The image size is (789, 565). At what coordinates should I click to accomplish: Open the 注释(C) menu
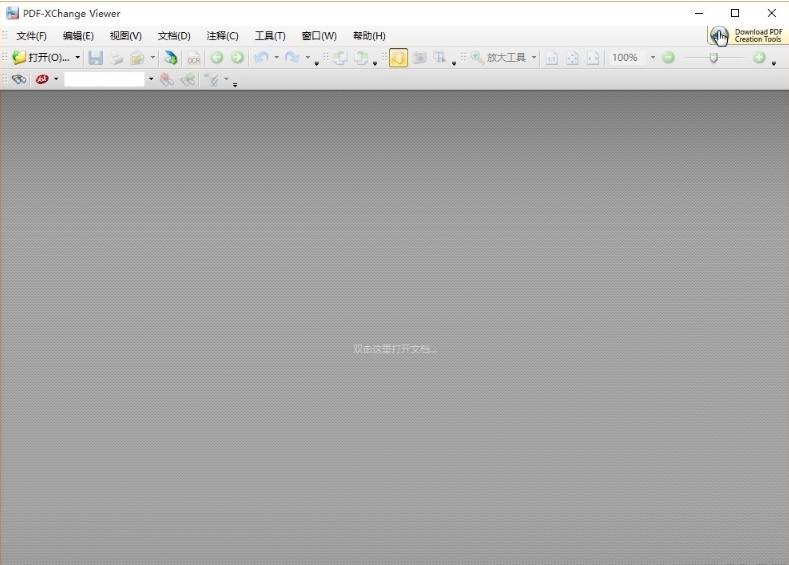point(222,36)
